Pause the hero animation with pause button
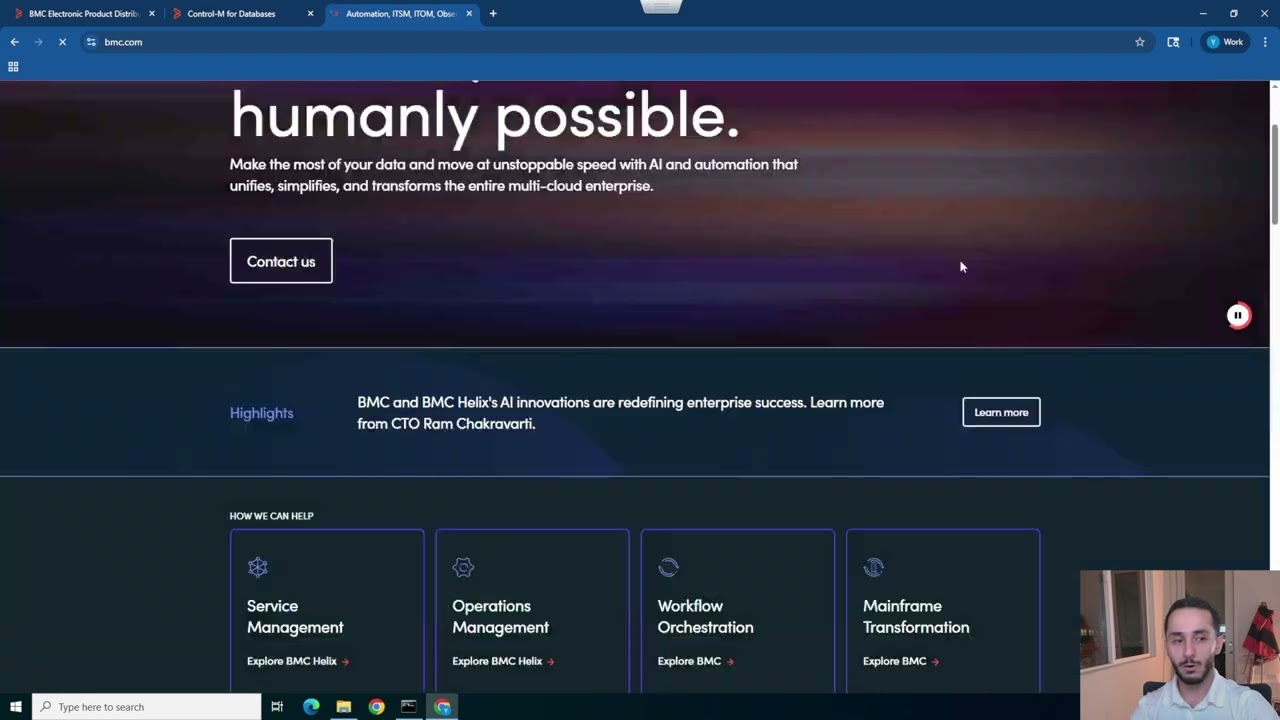This screenshot has width=1280, height=720. click(x=1238, y=316)
